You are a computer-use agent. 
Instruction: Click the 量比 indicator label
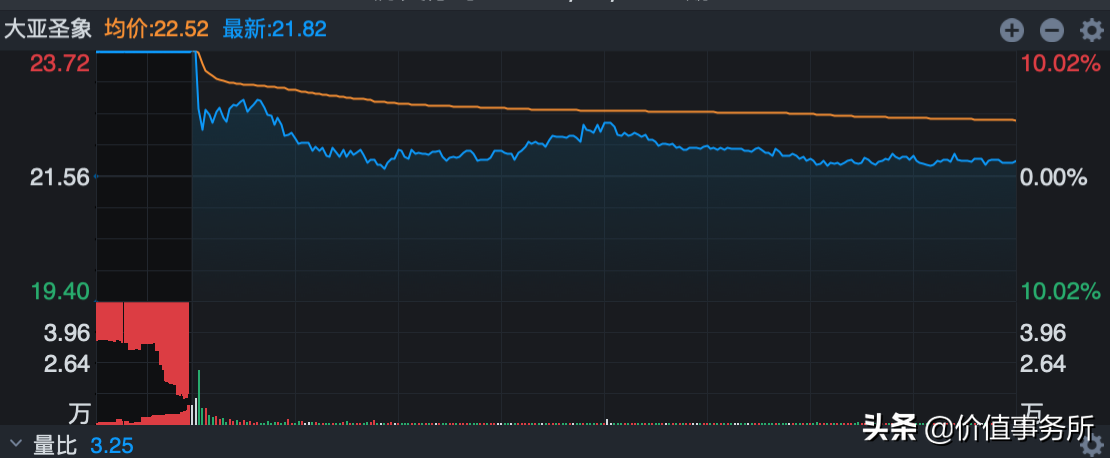(55, 445)
